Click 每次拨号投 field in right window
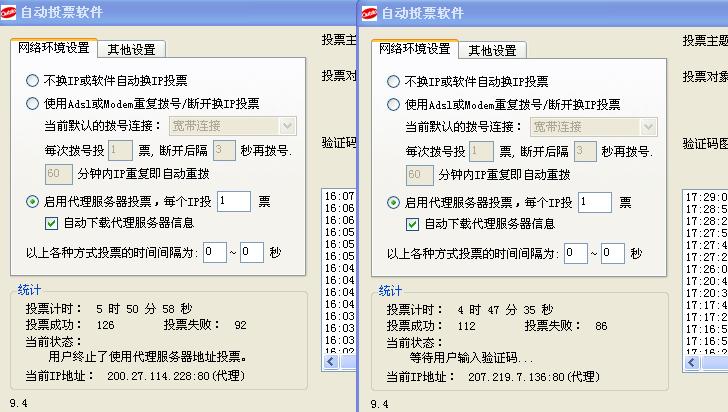728x412 pixels. pos(481,151)
